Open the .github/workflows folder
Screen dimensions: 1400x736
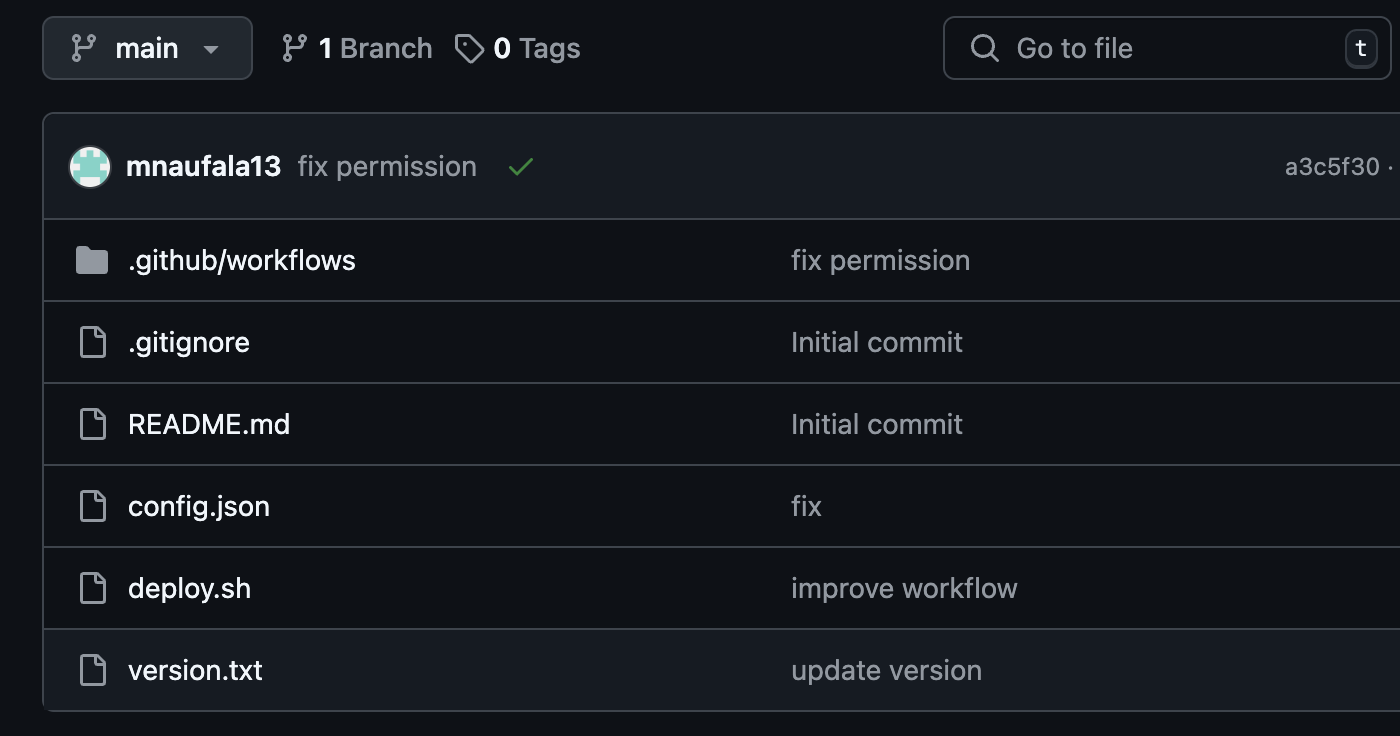[x=242, y=261]
